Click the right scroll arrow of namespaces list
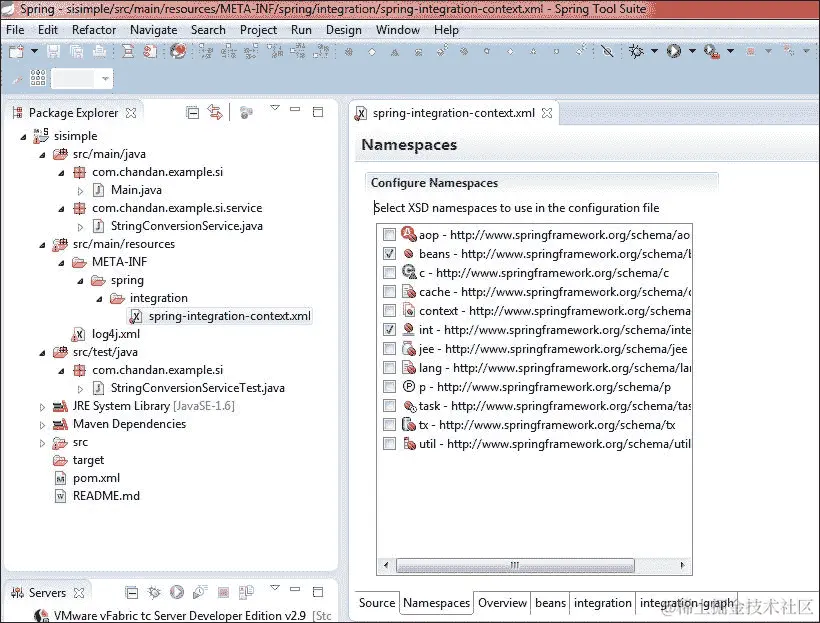 pyautogui.click(x=682, y=565)
